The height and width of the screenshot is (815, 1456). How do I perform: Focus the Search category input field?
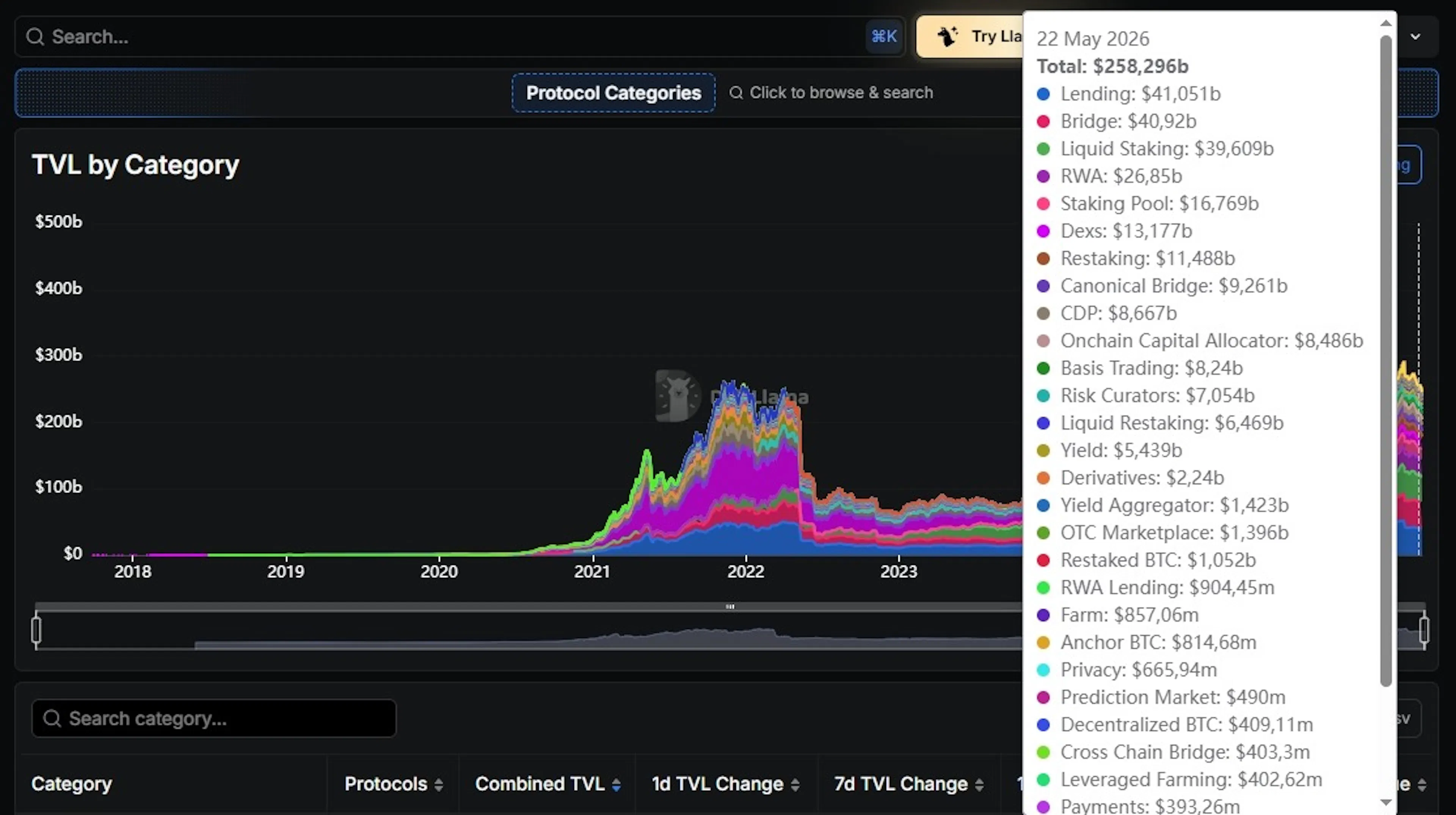[x=214, y=718]
